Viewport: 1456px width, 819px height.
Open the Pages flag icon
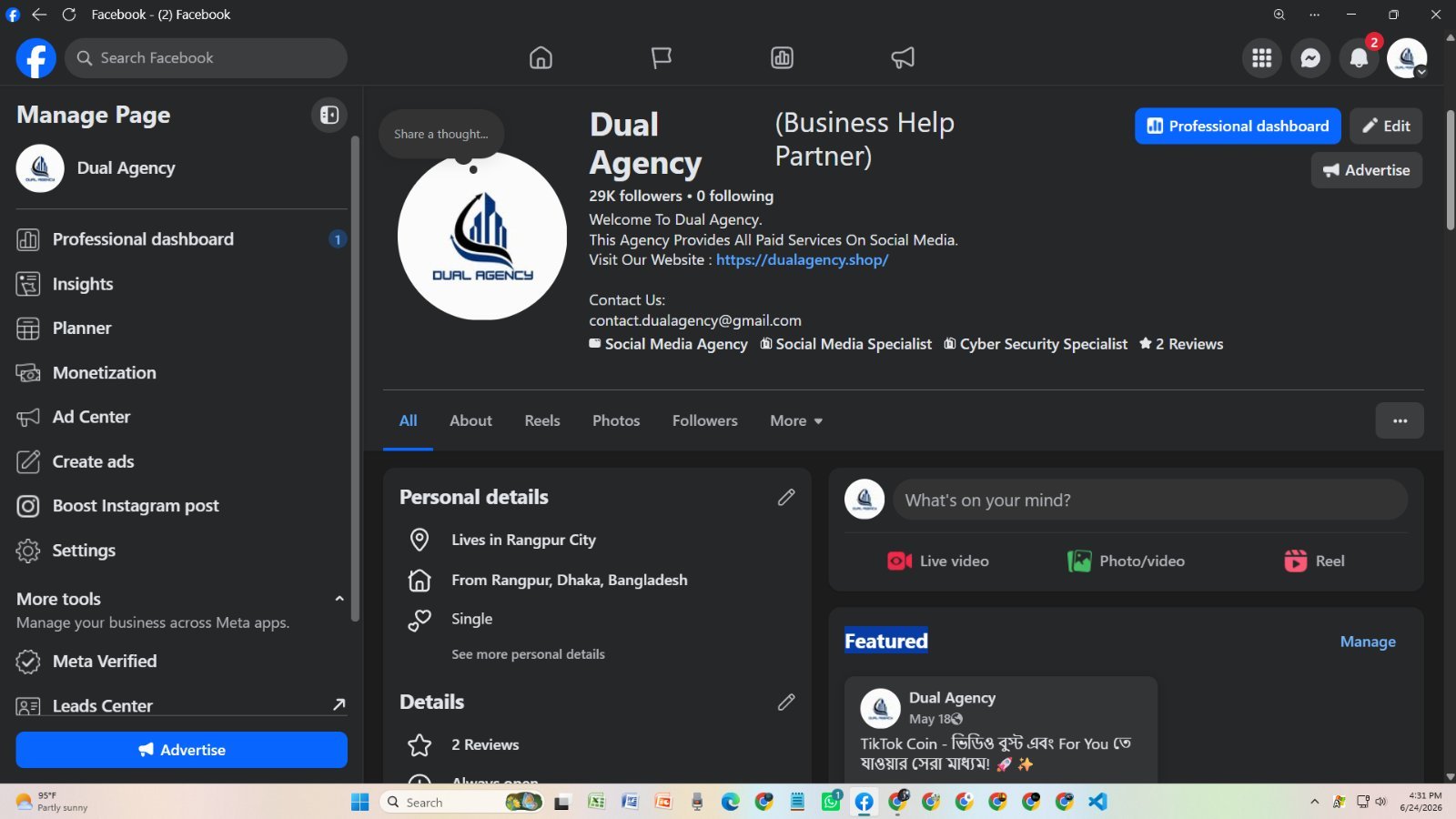pyautogui.click(x=662, y=58)
